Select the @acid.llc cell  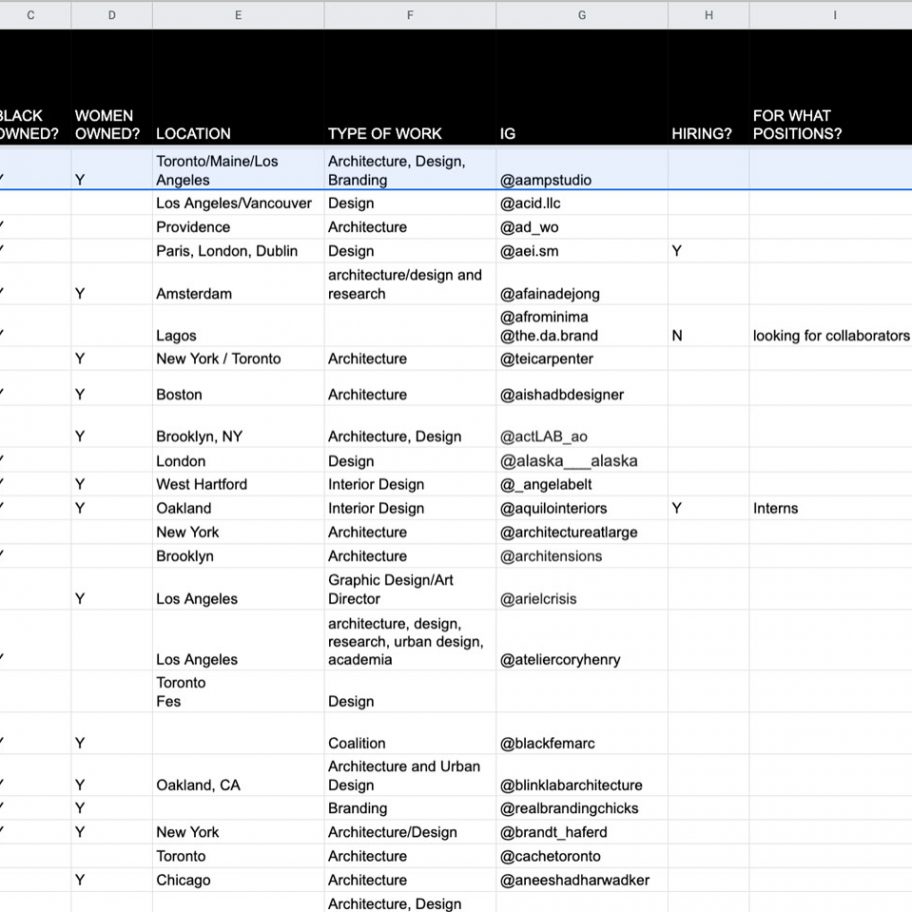click(x=582, y=203)
